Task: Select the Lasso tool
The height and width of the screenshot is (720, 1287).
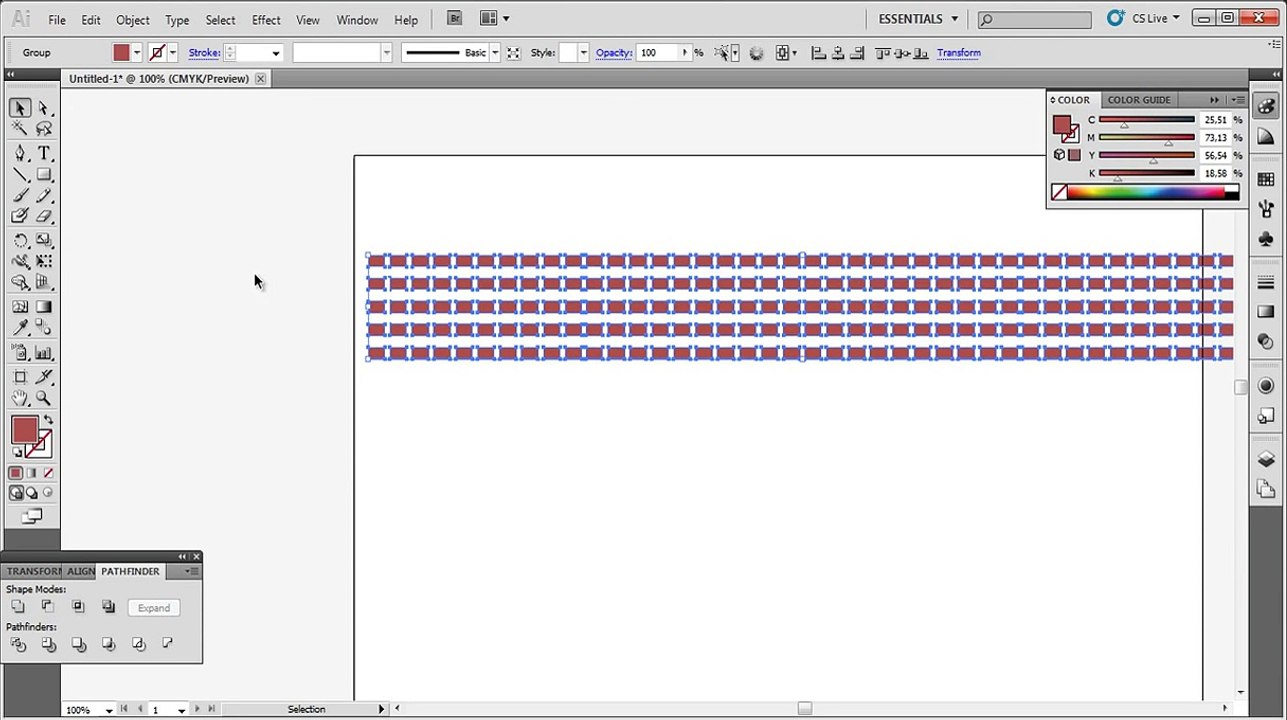Action: coord(44,129)
